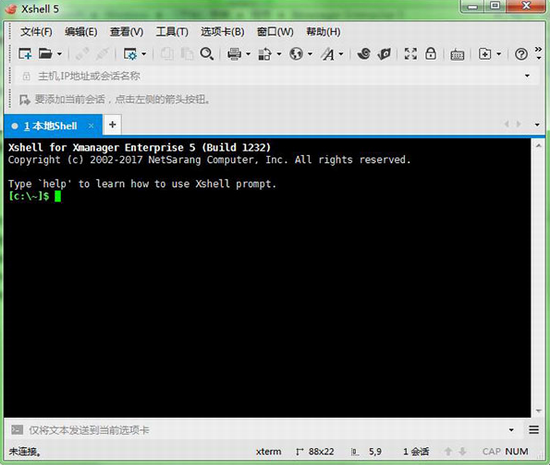
Task: Expand the address bar history dropdown
Action: (x=527, y=76)
